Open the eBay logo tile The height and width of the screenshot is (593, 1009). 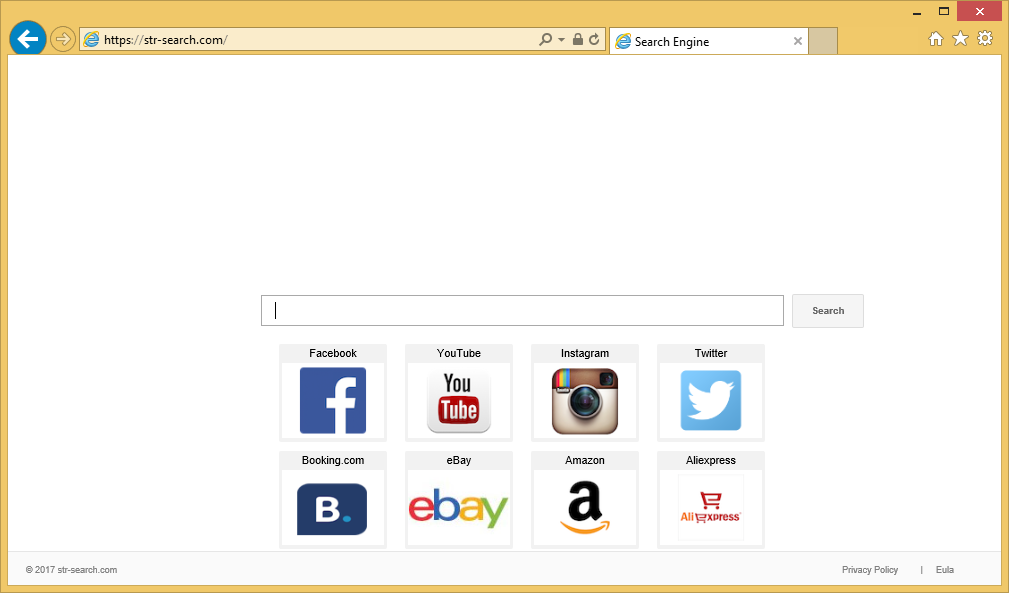[459, 508]
